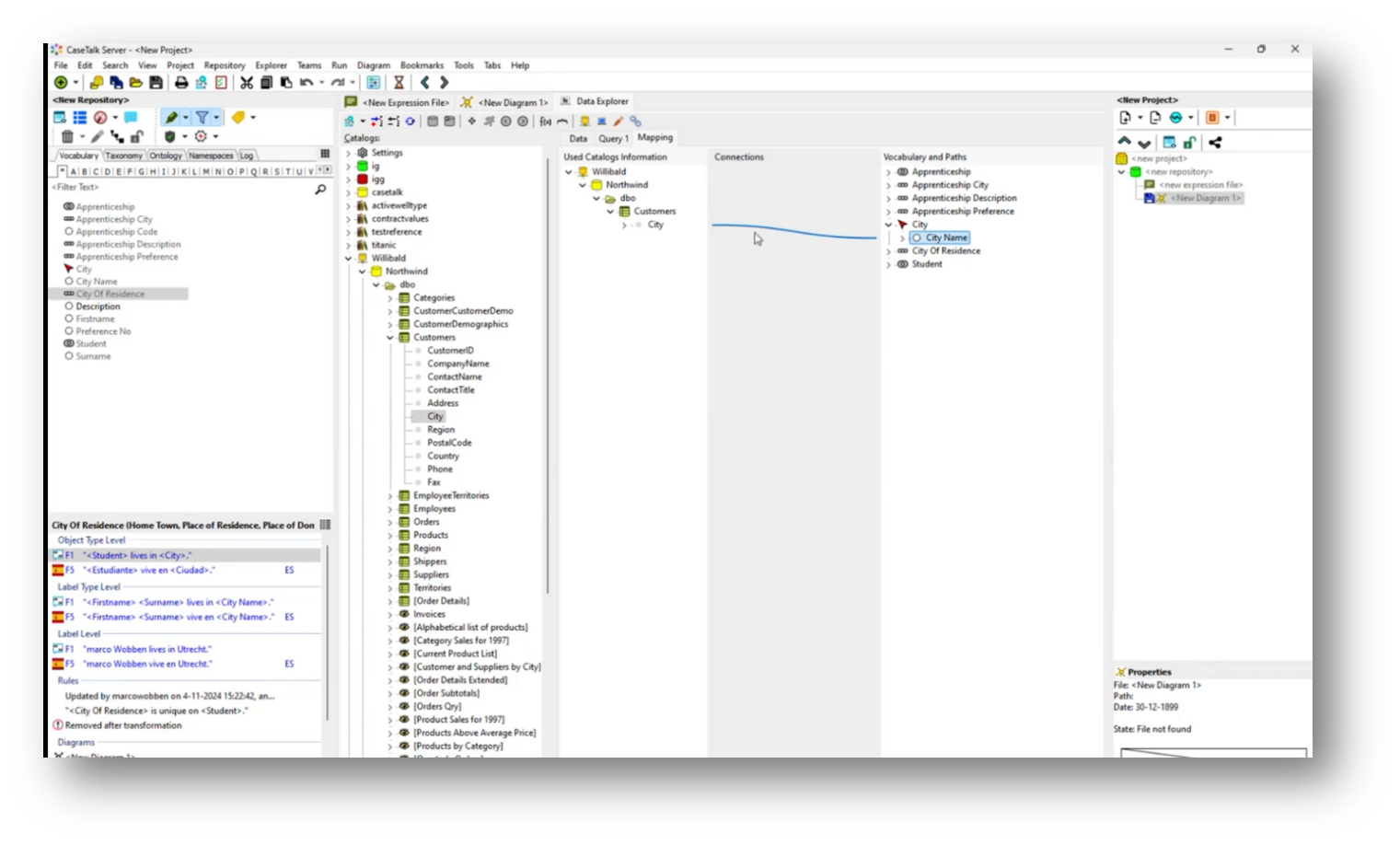Click the navigate forward arrow in toolbar

pos(444,83)
